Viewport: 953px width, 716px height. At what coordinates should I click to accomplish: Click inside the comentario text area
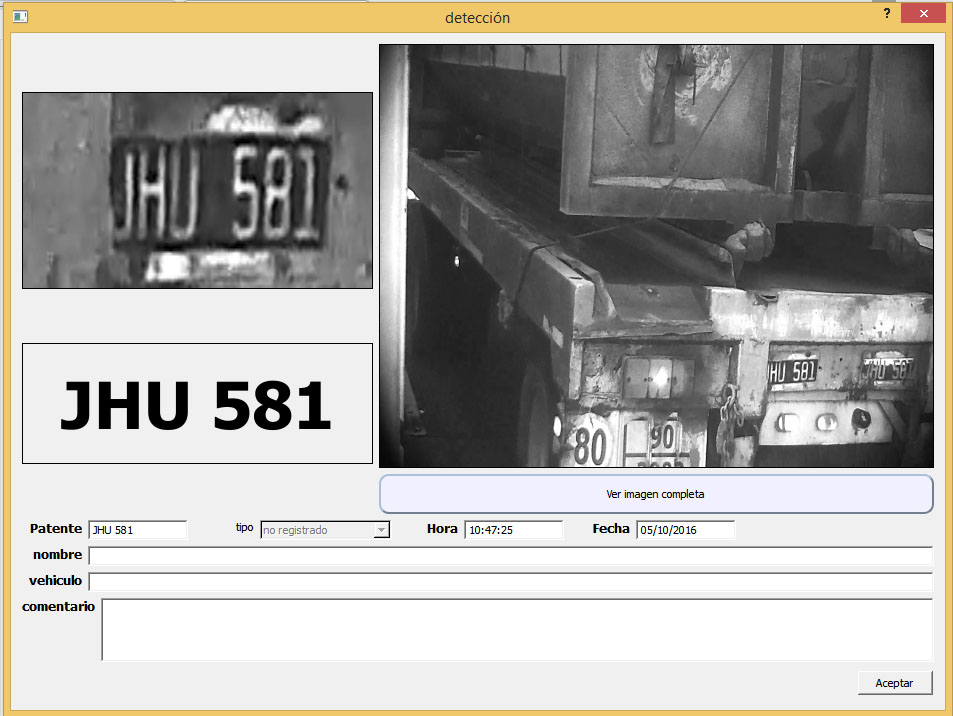pyautogui.click(x=517, y=630)
